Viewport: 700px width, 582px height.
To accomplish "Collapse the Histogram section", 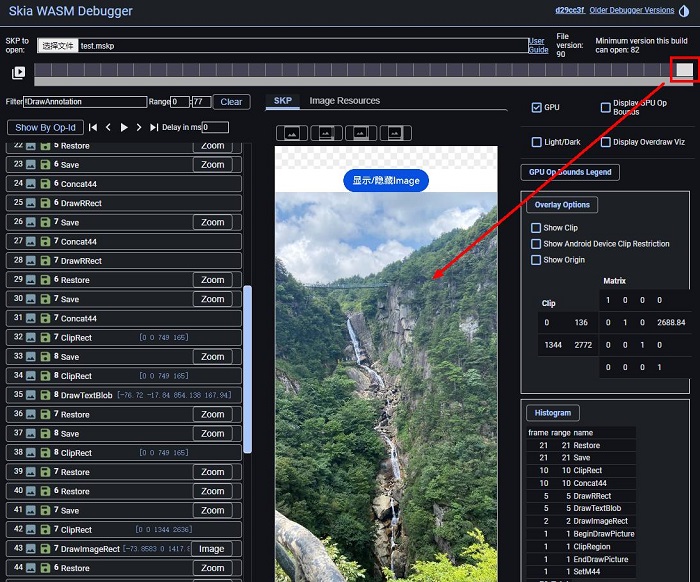I will coord(553,412).
